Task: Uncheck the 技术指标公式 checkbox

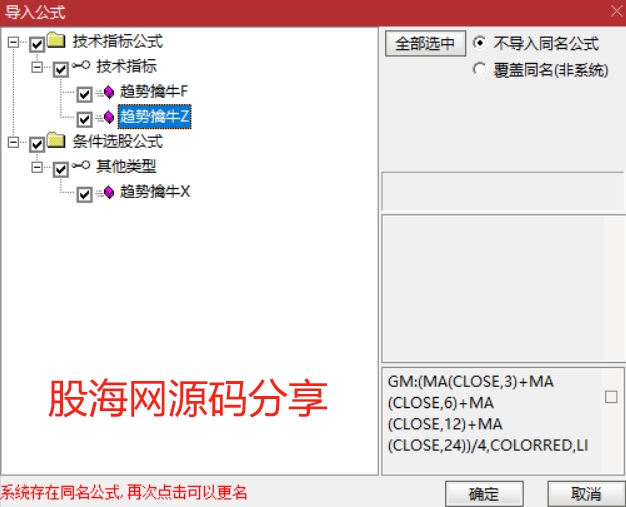Action: click(x=37, y=44)
